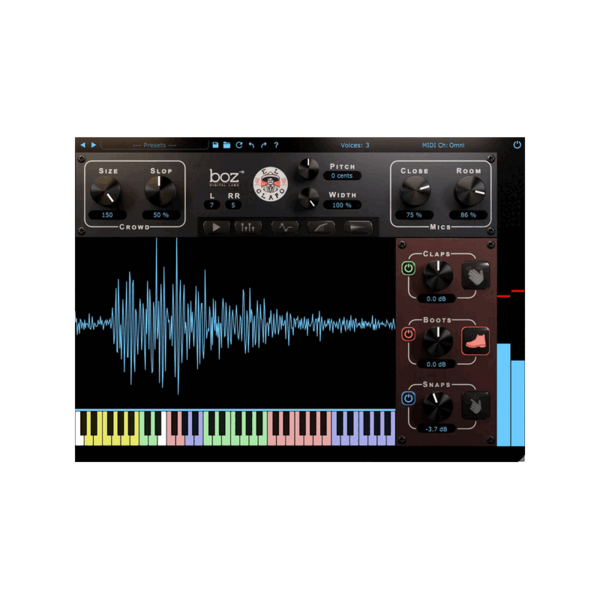This screenshot has width=600, height=600.
Task: Go to the next preset arrow
Action: (93, 145)
